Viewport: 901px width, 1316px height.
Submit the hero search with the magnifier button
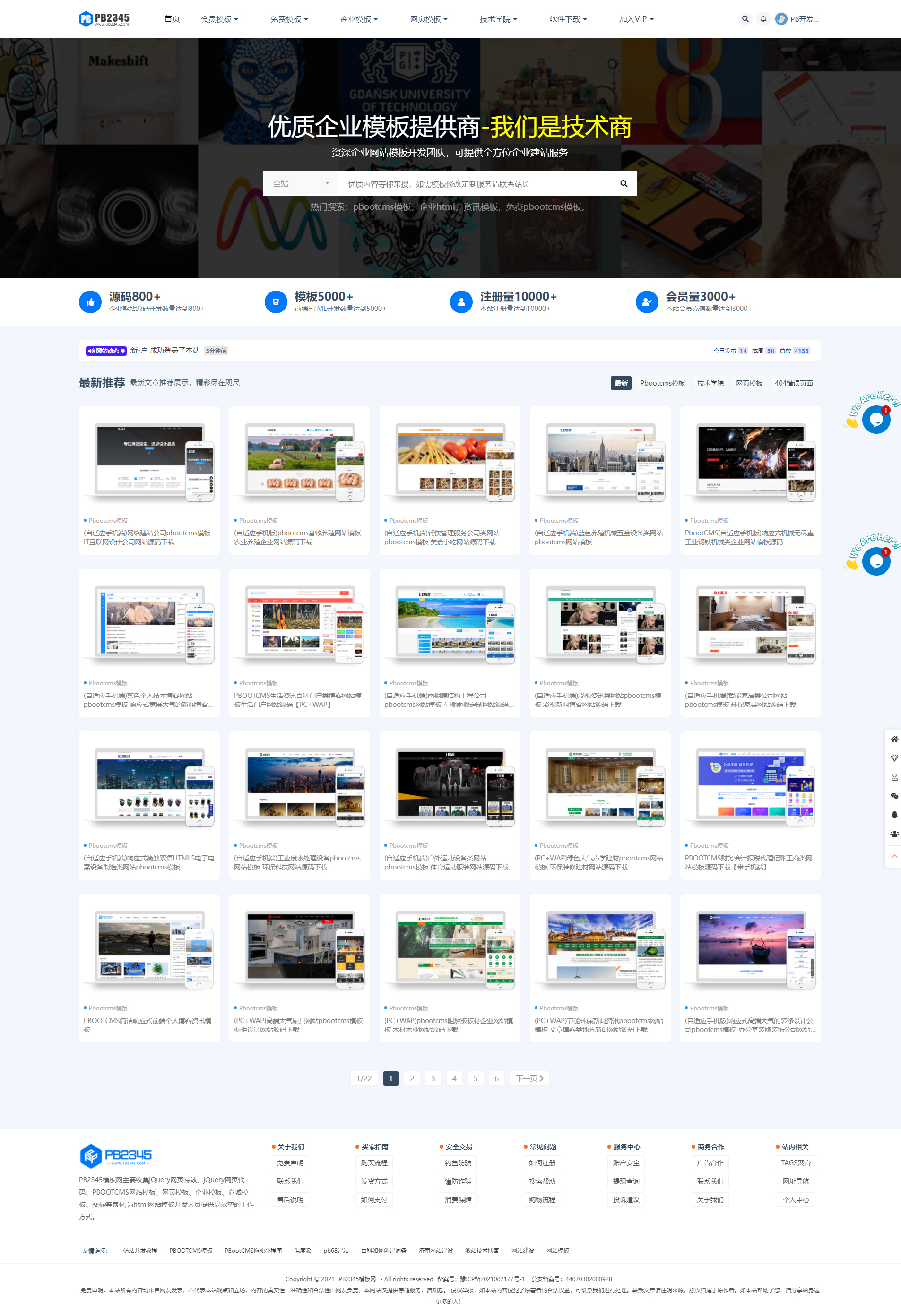tap(624, 183)
